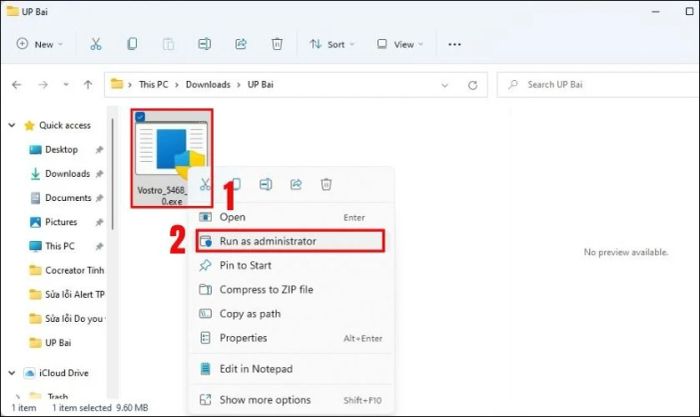Click the Search UP Bai field

click(598, 84)
